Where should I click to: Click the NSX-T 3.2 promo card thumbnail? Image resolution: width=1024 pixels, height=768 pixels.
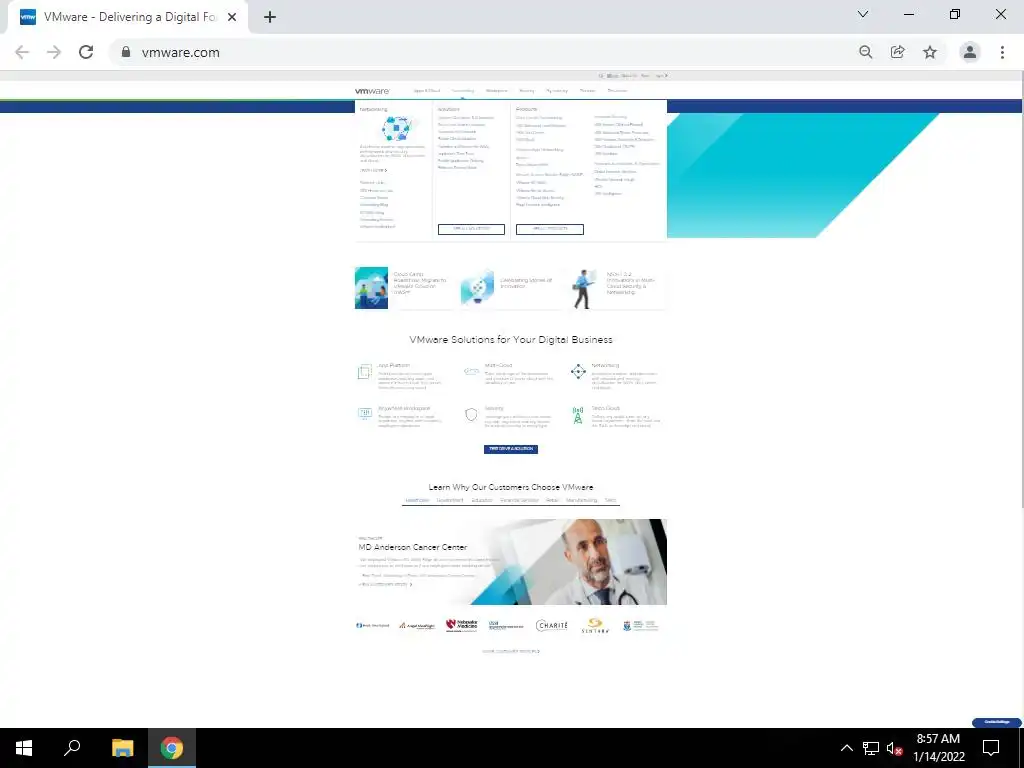[583, 288]
